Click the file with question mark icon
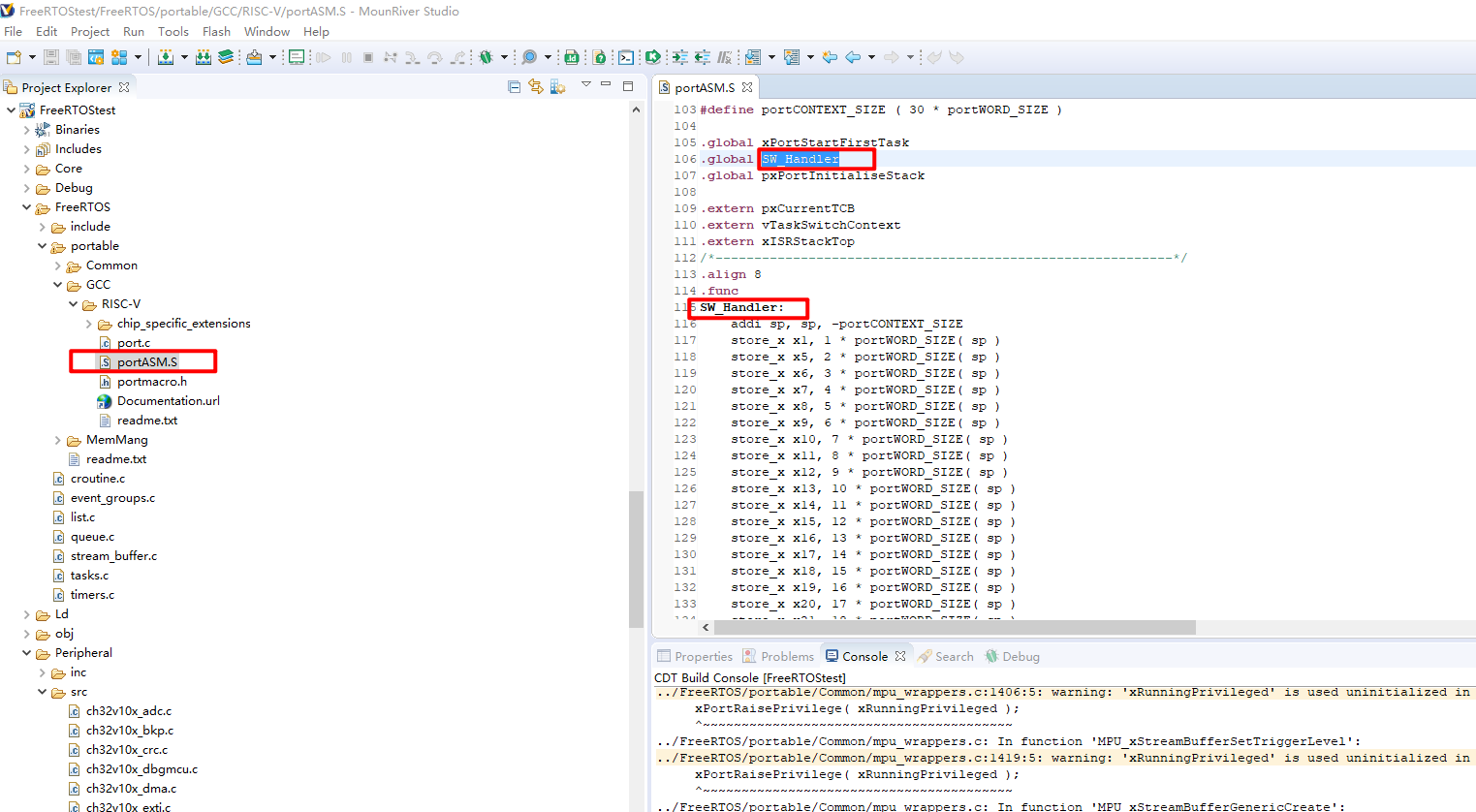 599,57
